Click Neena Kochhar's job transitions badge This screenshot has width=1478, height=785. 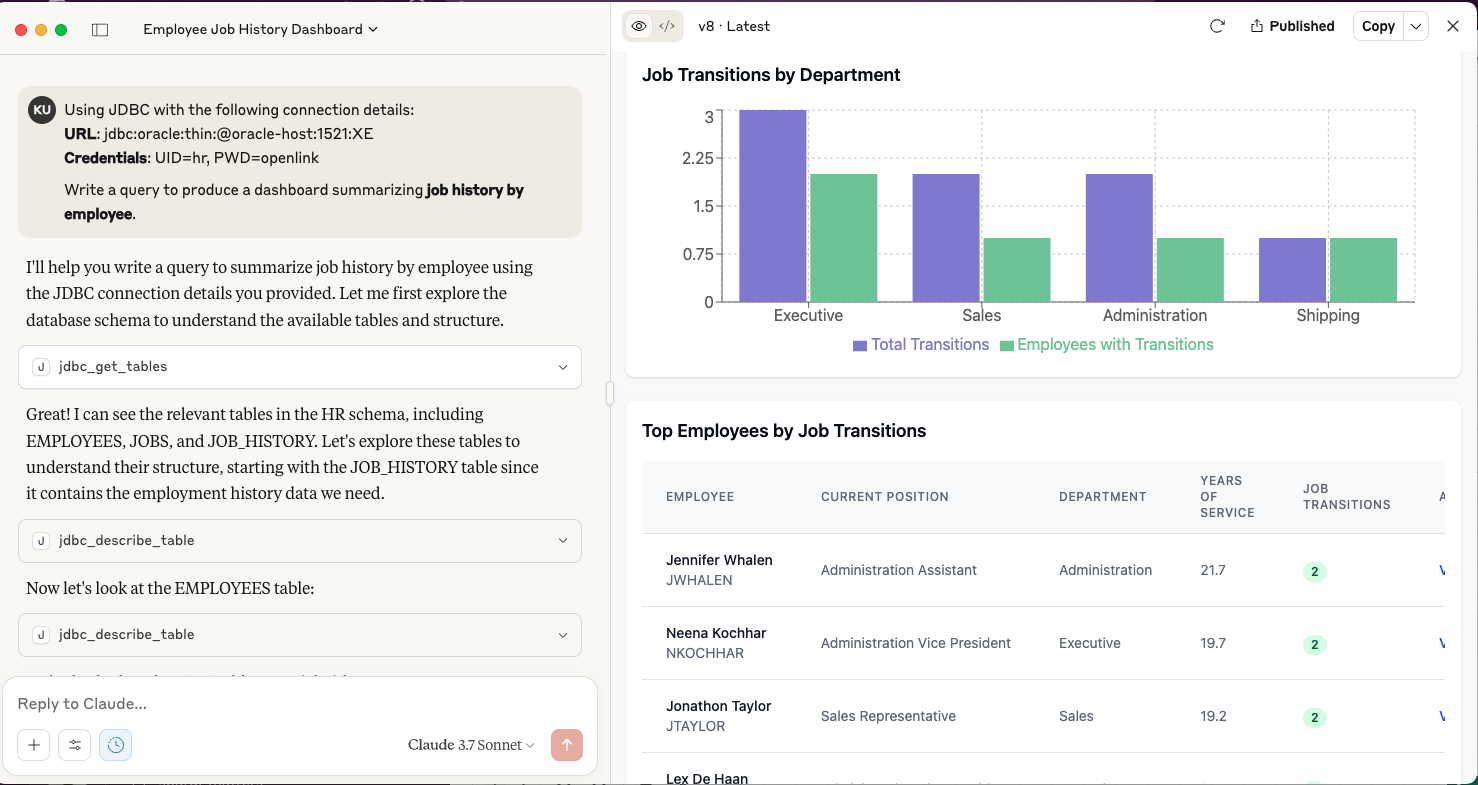(1315, 645)
